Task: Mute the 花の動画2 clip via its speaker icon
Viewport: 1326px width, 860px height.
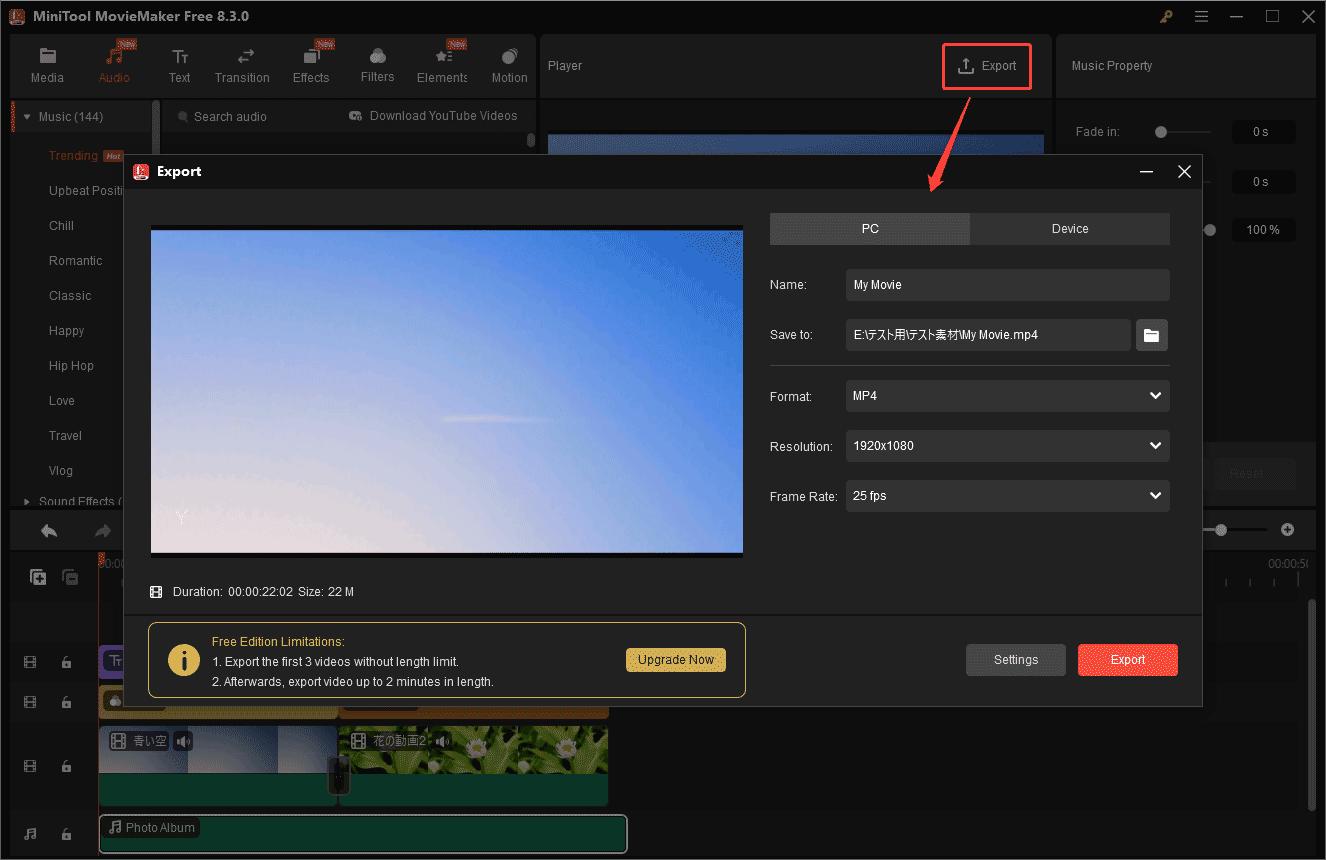Action: coord(443,741)
